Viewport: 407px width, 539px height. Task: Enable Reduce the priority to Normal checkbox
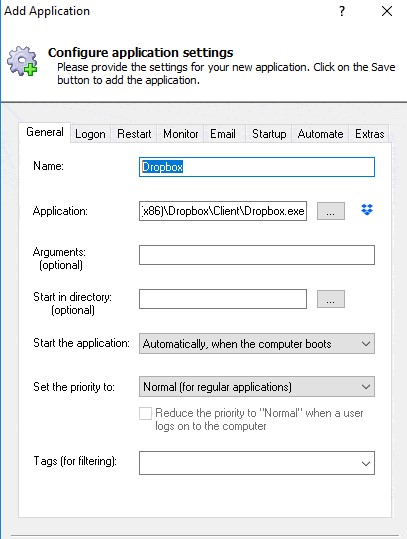point(145,413)
